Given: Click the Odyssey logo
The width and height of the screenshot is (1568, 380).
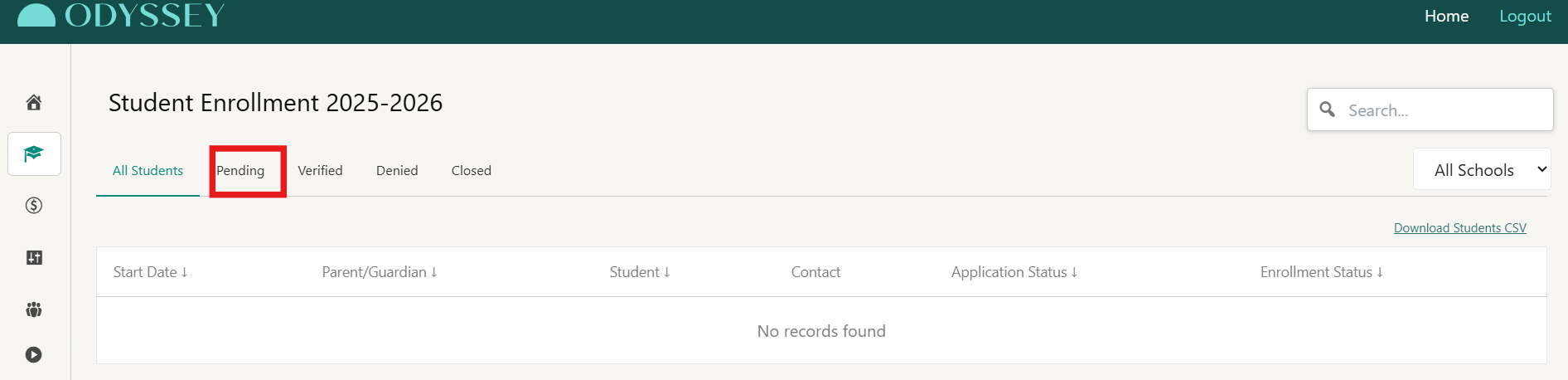Looking at the screenshot, I should pyautogui.click(x=121, y=16).
